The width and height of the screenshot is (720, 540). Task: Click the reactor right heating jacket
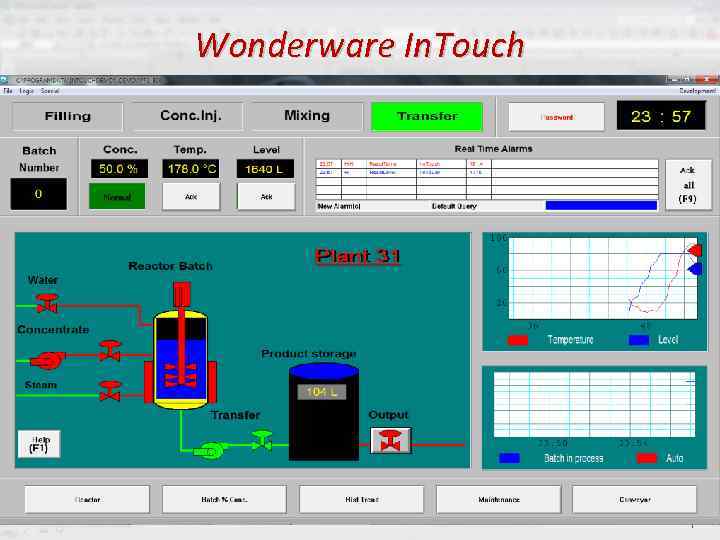(212, 382)
